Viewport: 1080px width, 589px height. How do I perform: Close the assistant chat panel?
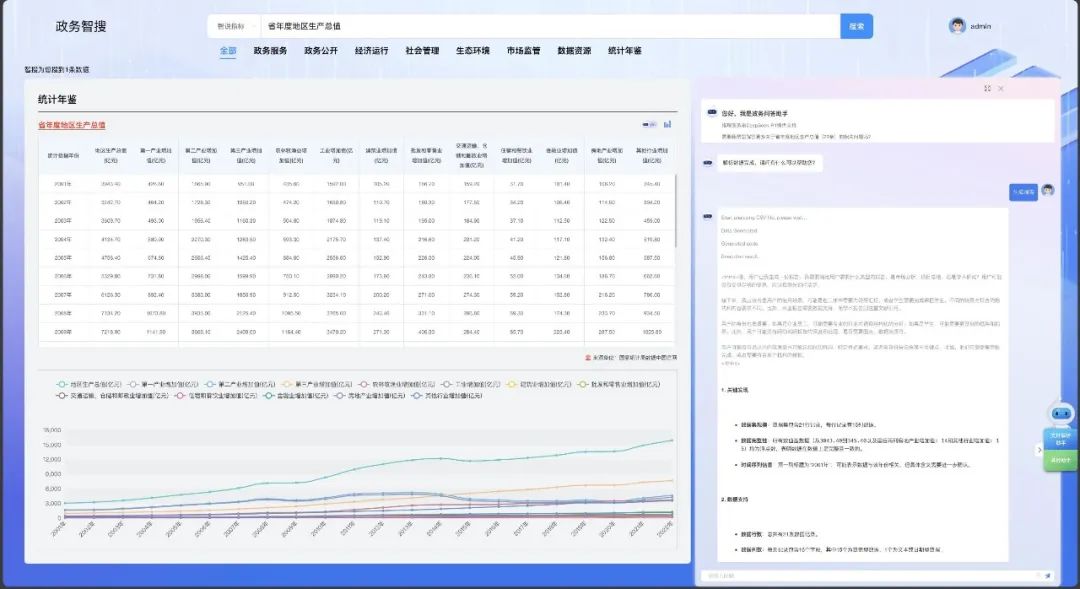1001,88
